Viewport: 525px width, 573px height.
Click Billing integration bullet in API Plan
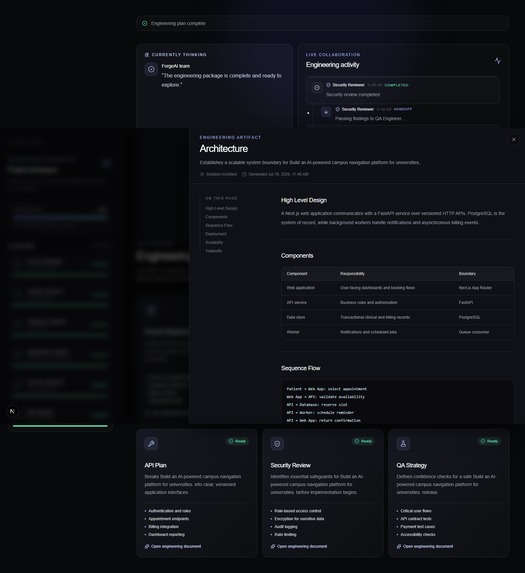tap(163, 527)
